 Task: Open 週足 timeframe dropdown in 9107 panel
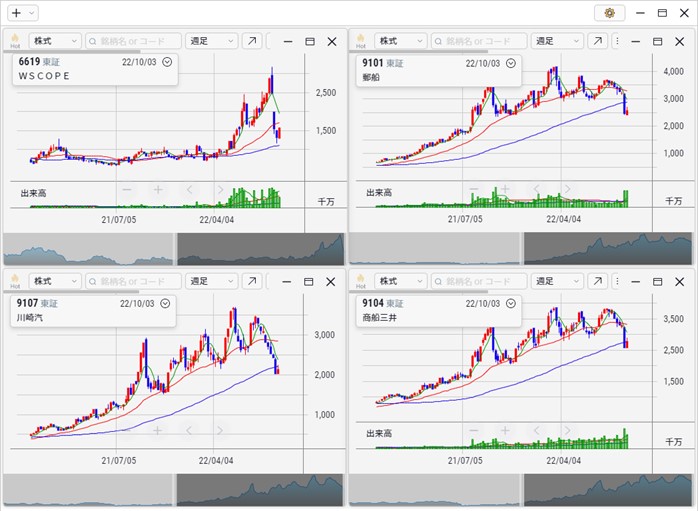212,281
